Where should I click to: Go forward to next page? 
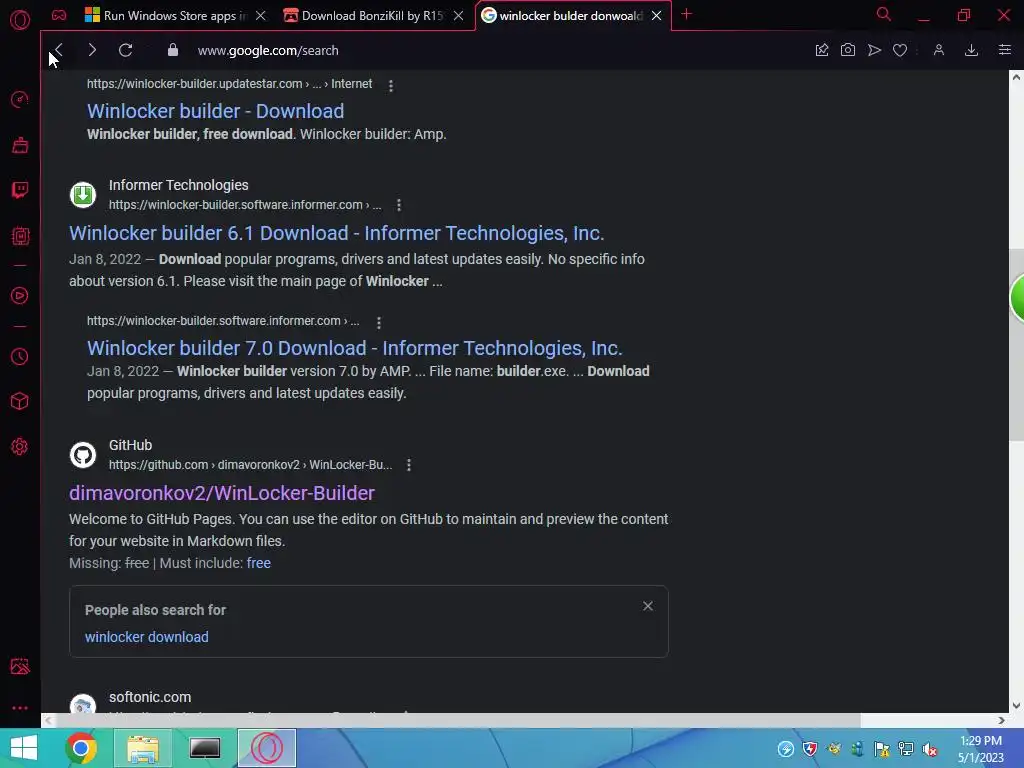92,50
